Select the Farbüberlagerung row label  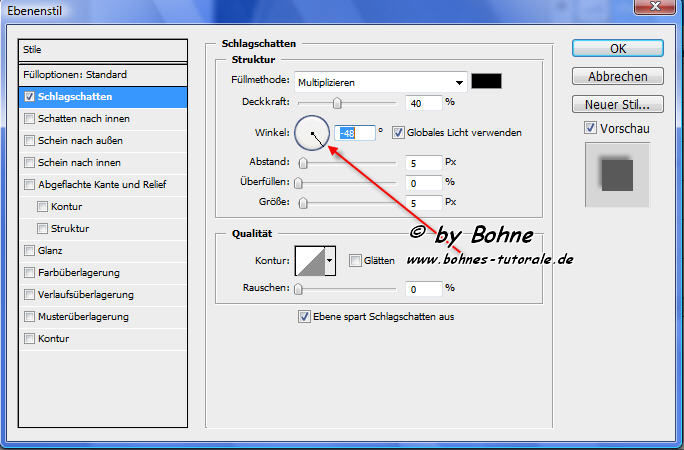(x=79, y=273)
